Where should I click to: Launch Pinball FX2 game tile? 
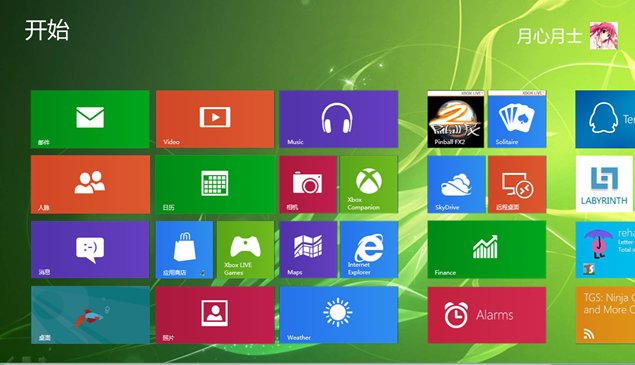[x=456, y=119]
